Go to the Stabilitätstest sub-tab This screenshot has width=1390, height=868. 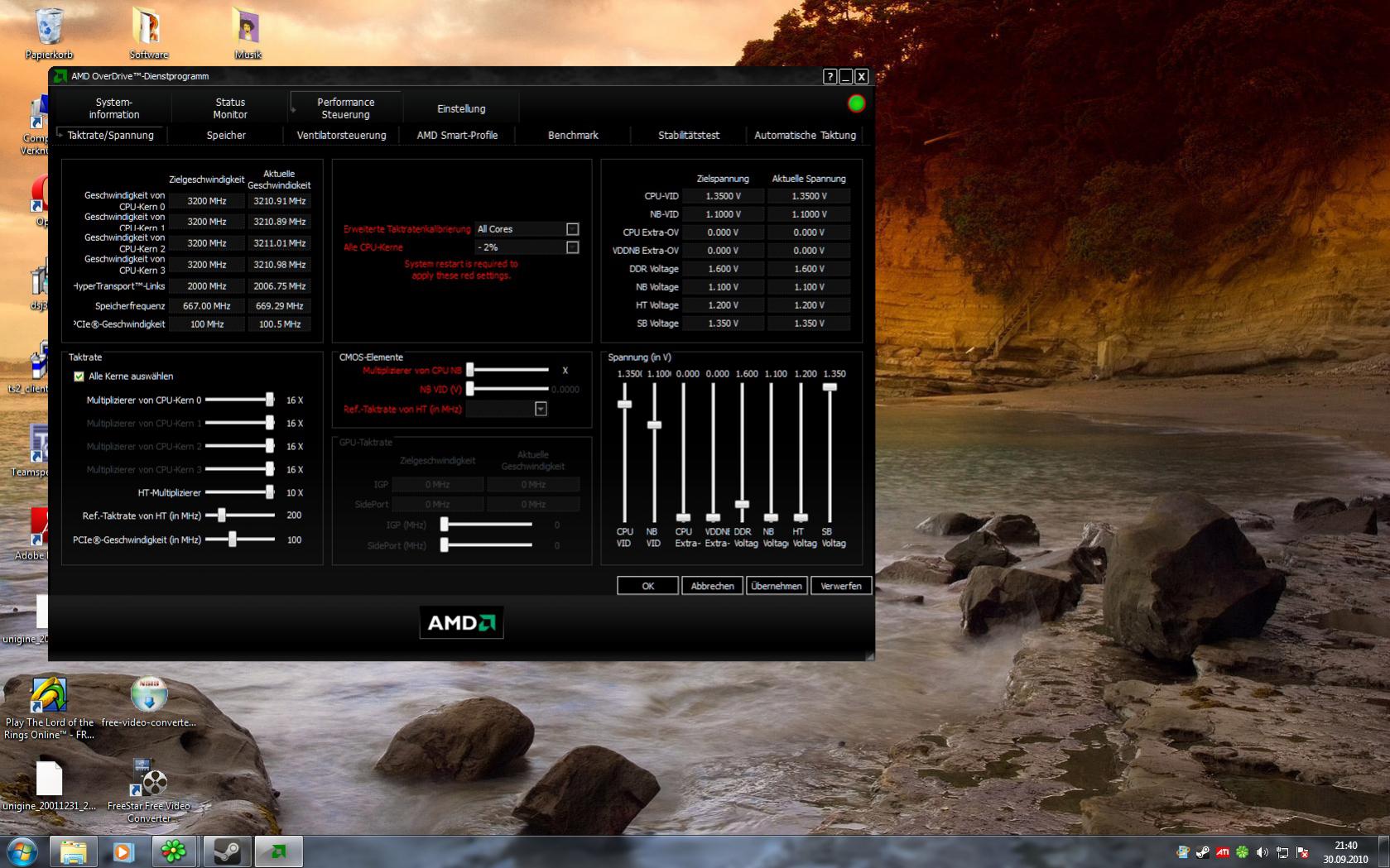tap(689, 135)
